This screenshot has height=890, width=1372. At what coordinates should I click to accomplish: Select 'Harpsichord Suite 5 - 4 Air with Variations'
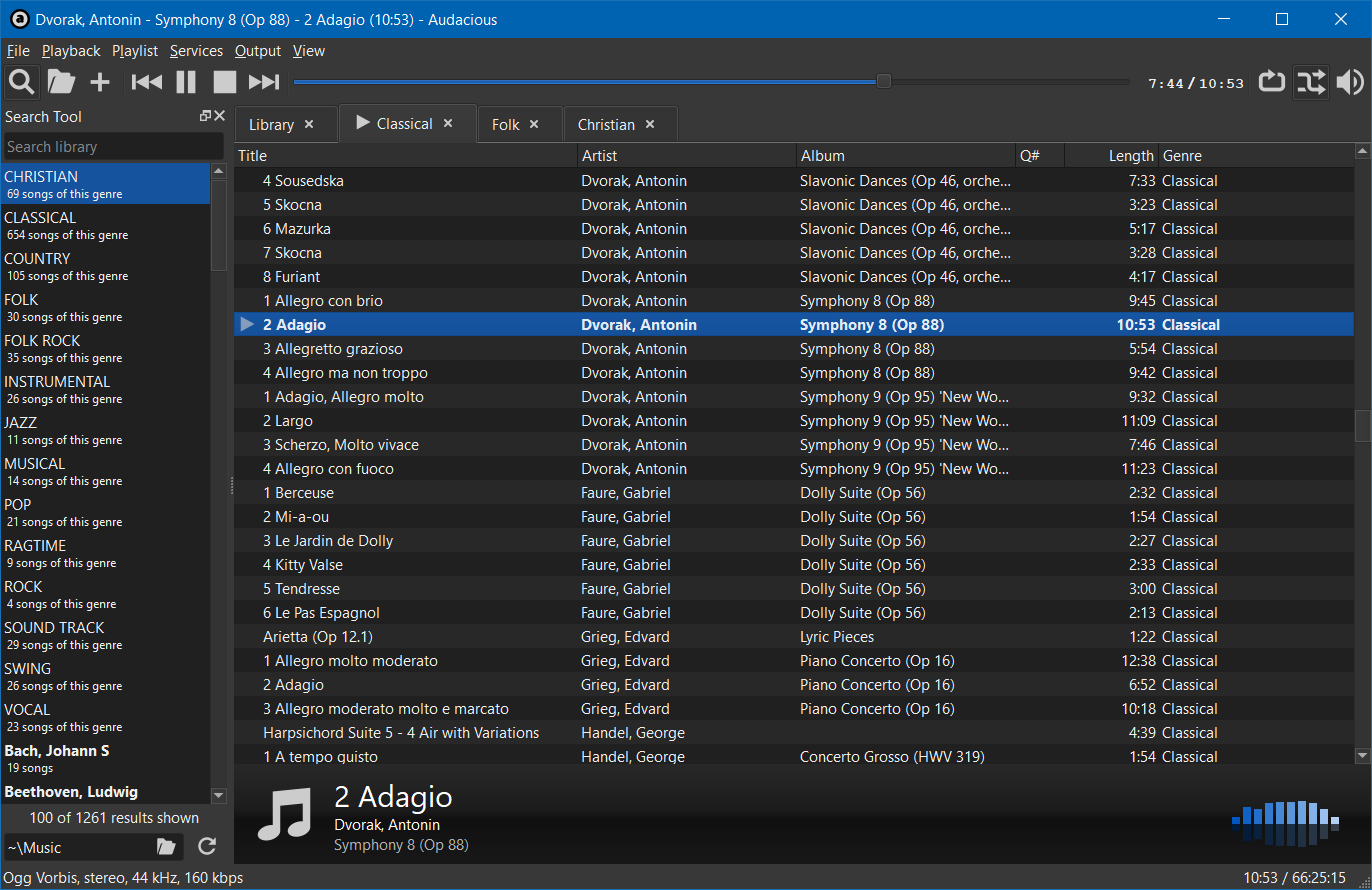point(794,733)
